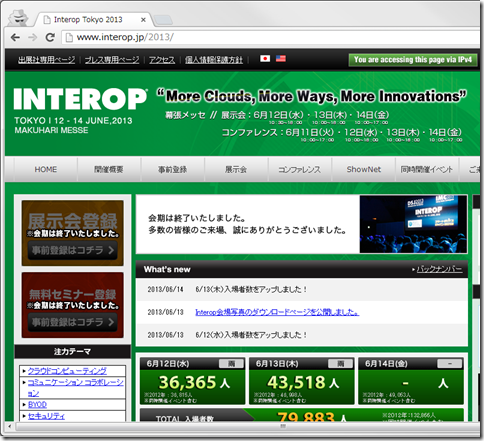Click the incognito spy icon

pos(18,17)
